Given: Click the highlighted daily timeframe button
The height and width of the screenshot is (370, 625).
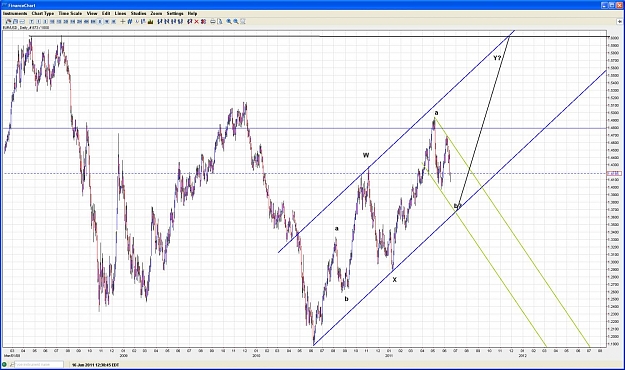Looking at the screenshot, I should click(x=100, y=22).
